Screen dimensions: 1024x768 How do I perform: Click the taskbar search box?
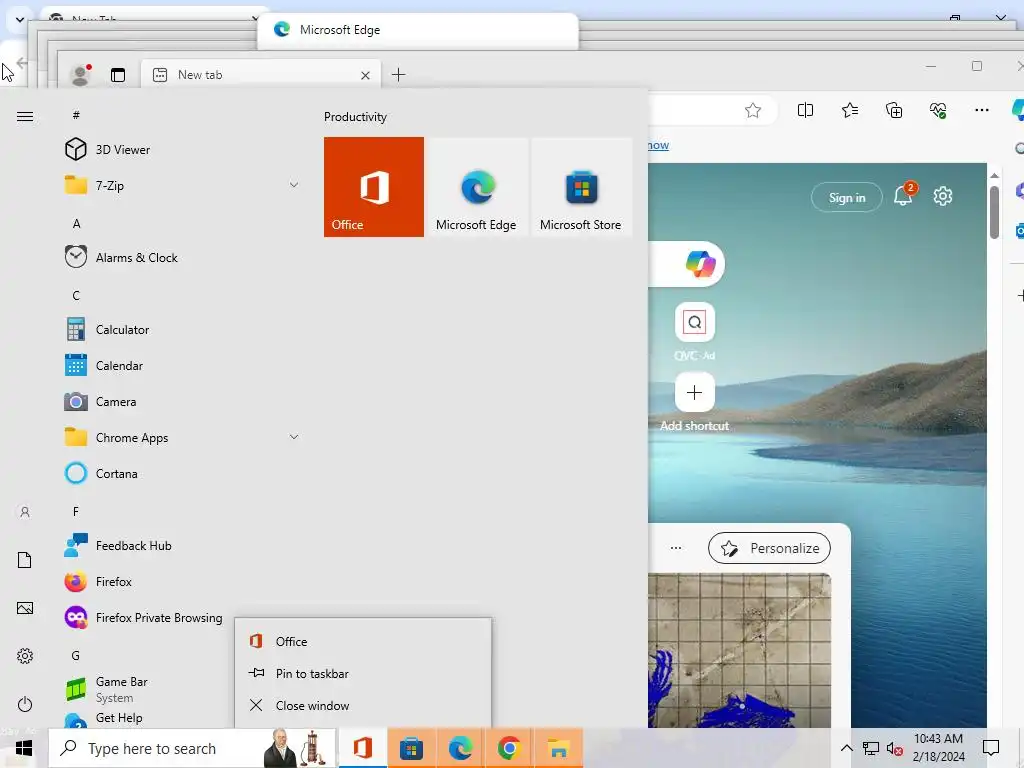pos(192,748)
